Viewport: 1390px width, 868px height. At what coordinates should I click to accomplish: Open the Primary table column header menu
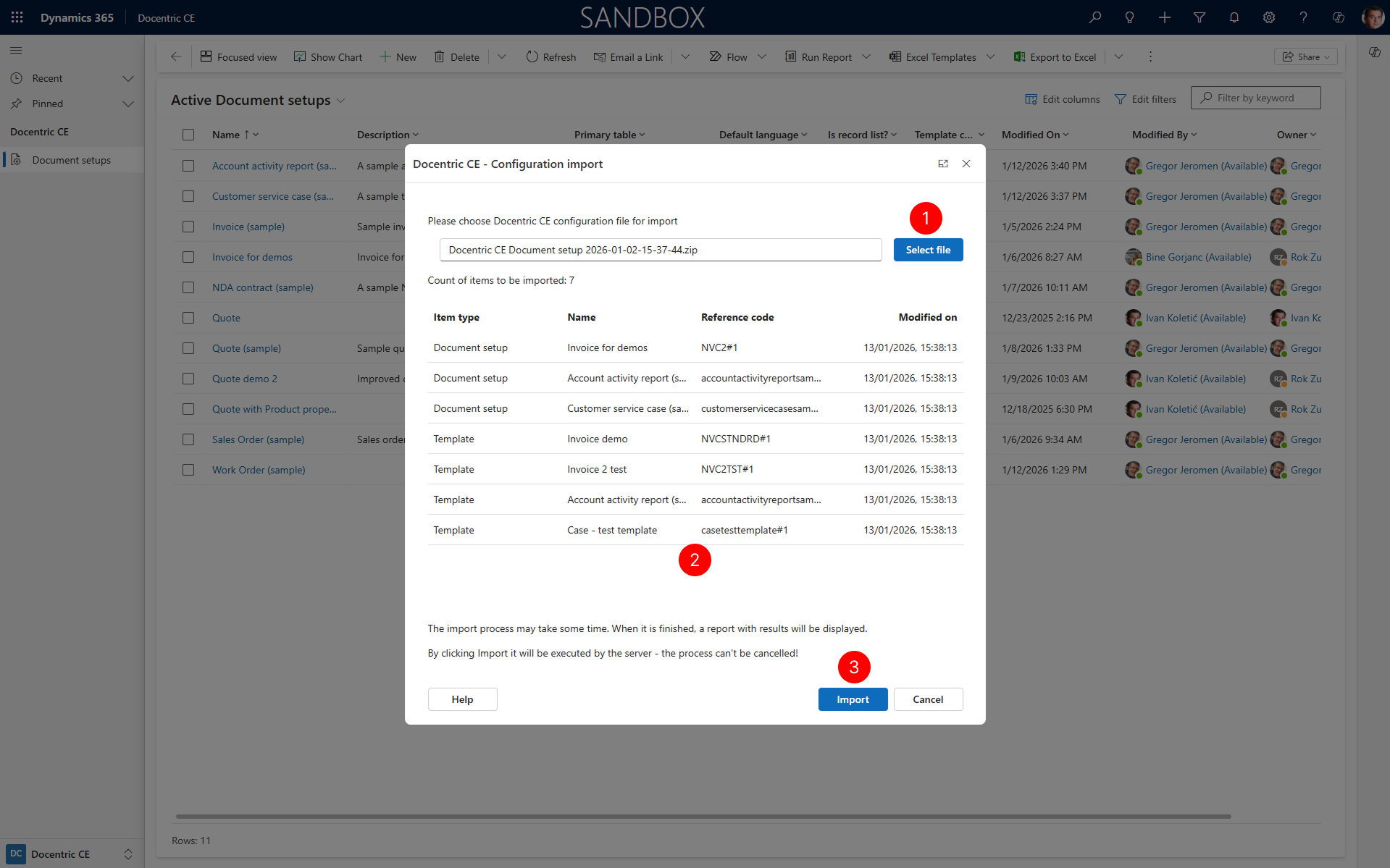[x=609, y=135]
